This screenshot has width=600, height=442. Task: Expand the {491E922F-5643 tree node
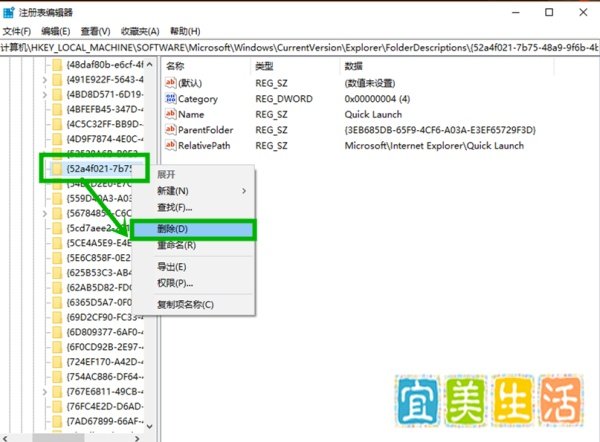pos(44,80)
